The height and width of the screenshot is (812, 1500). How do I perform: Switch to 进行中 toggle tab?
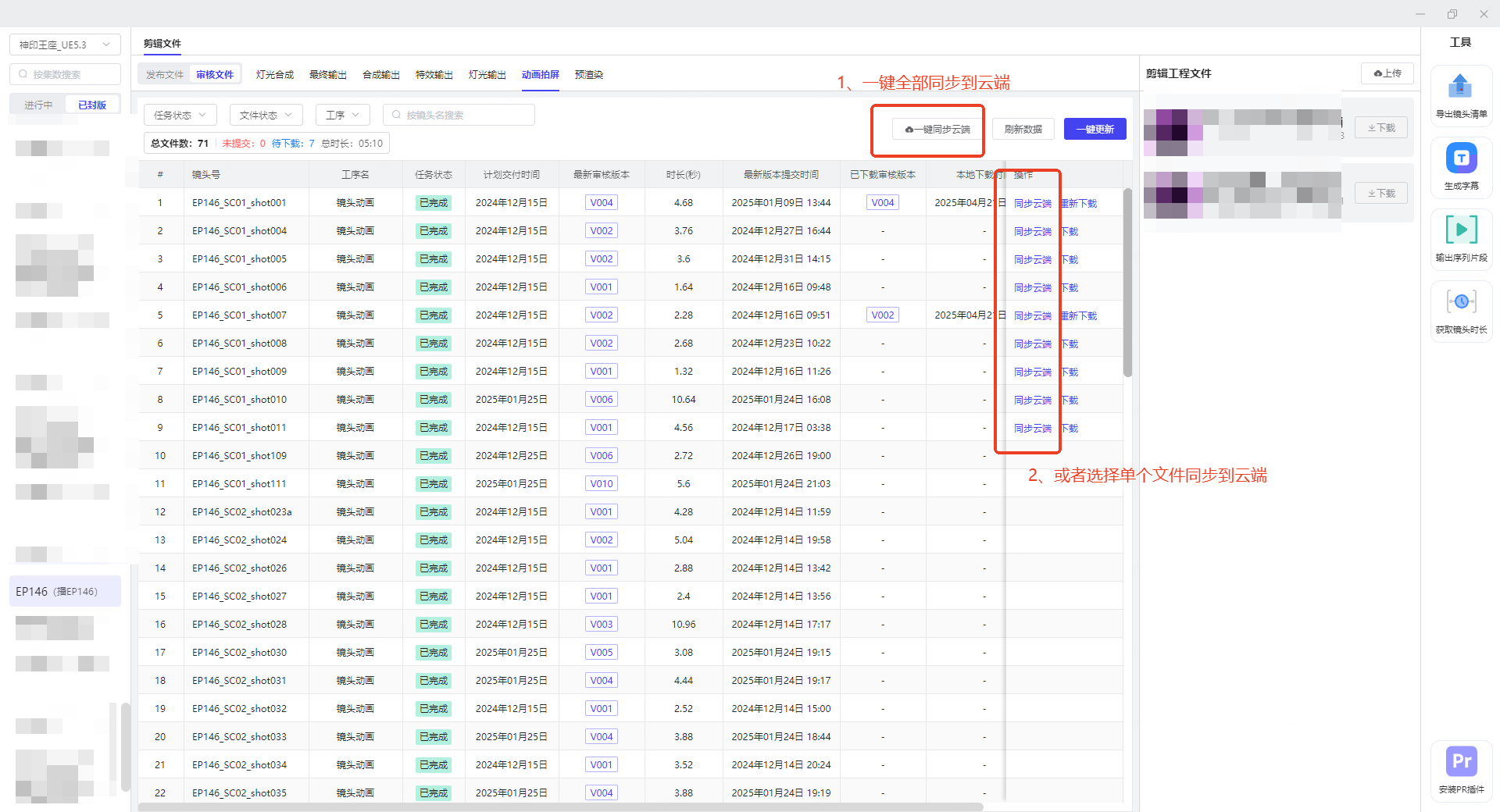pos(38,105)
